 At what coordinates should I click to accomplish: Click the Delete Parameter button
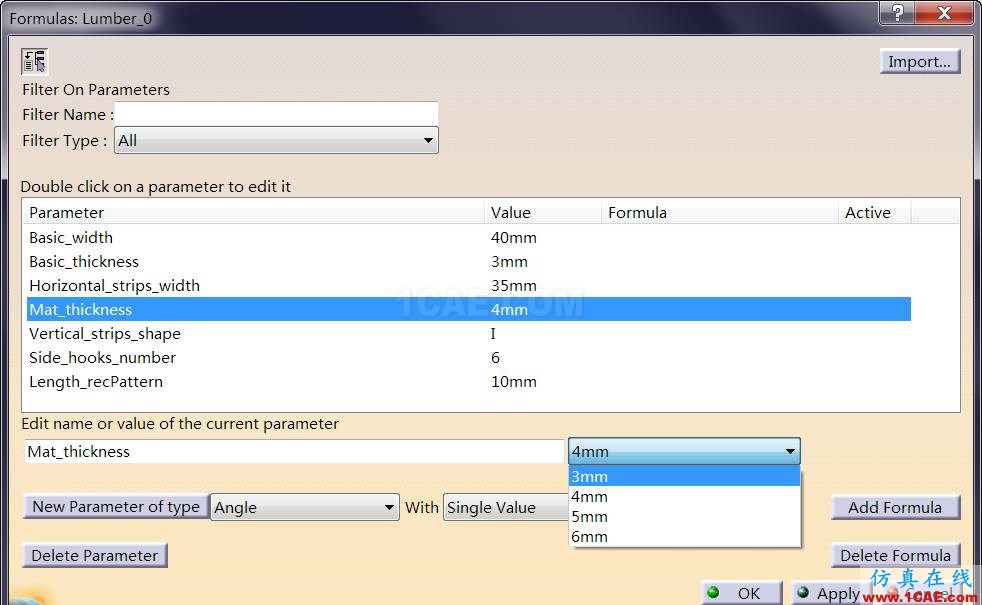[95, 556]
